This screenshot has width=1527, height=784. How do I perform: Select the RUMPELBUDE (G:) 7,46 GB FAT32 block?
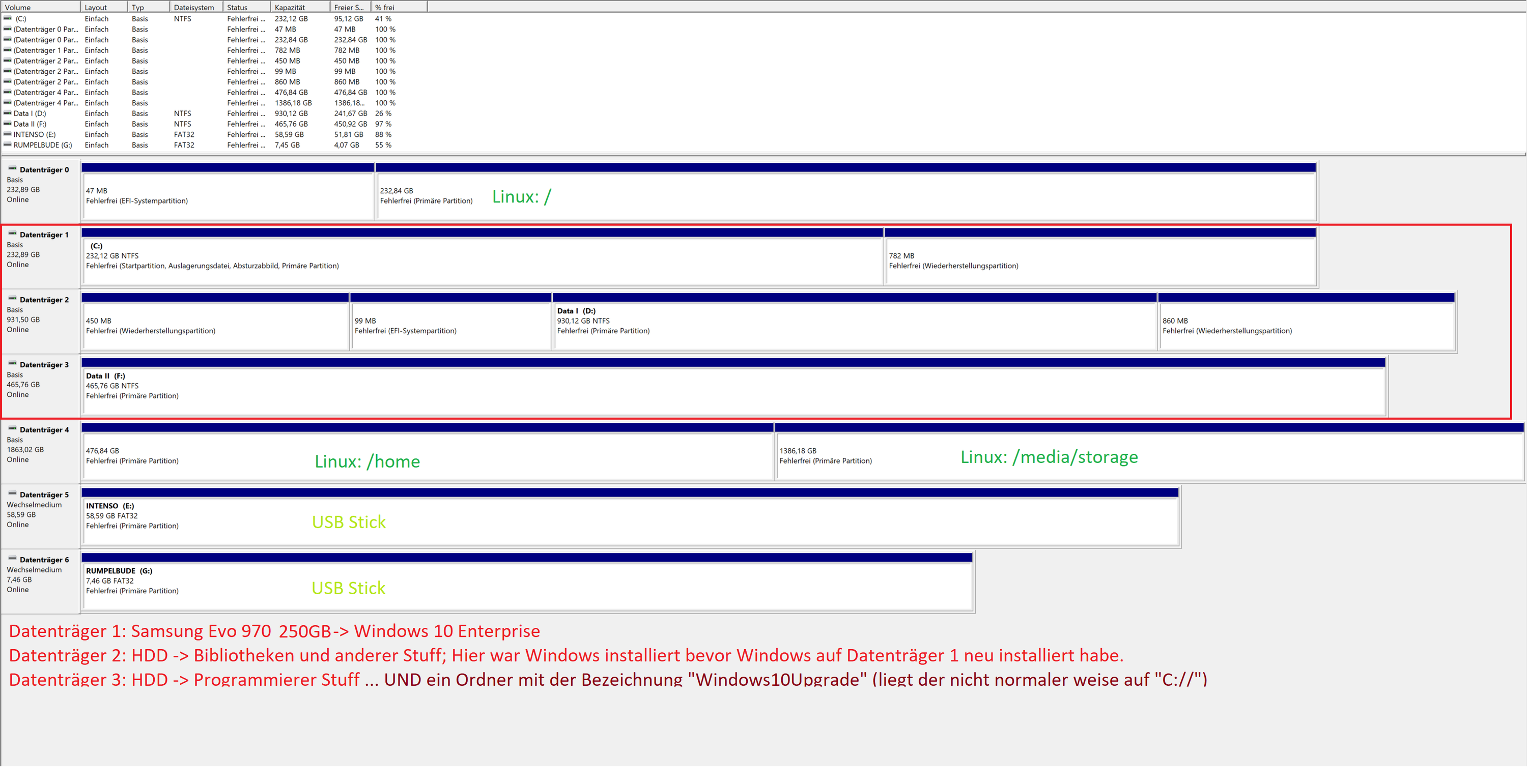click(x=527, y=582)
